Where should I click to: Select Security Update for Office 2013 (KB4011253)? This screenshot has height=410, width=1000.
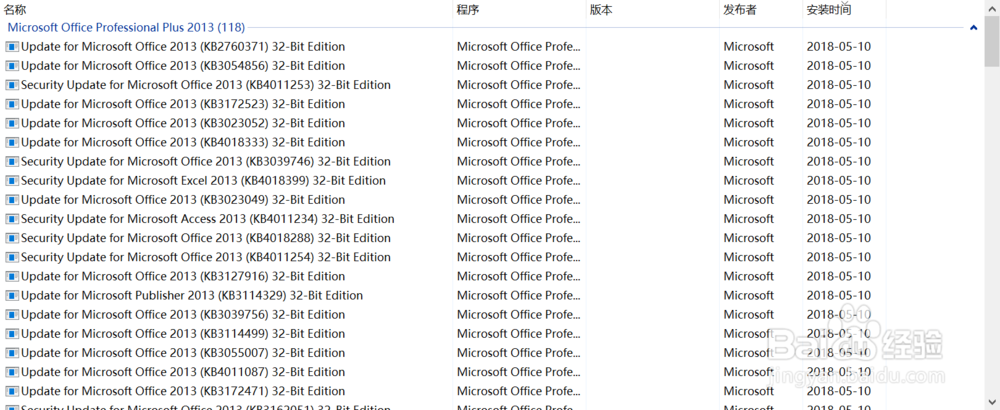(206, 85)
